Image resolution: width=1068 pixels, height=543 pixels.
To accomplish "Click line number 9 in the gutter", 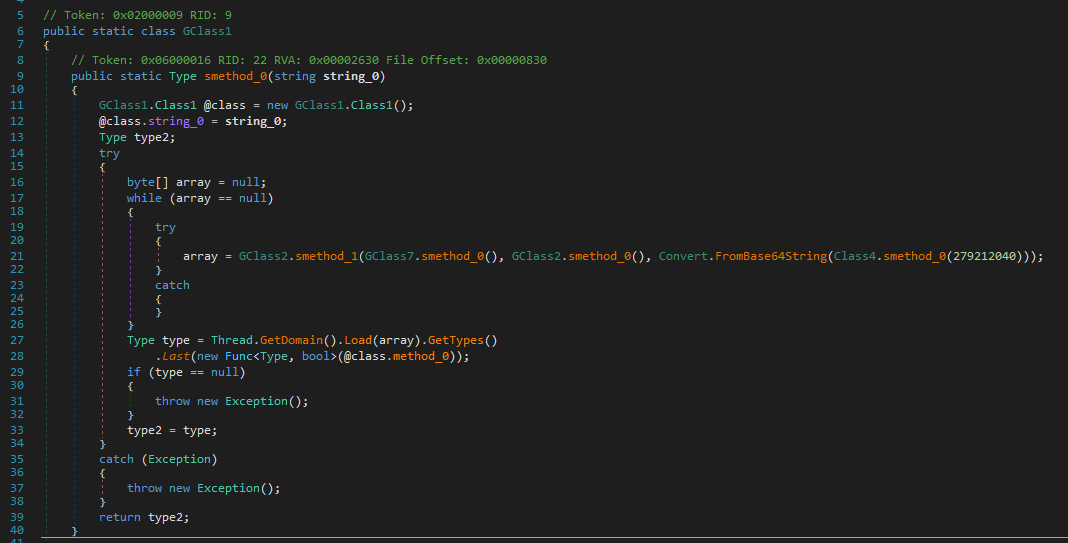I will click(x=20, y=76).
